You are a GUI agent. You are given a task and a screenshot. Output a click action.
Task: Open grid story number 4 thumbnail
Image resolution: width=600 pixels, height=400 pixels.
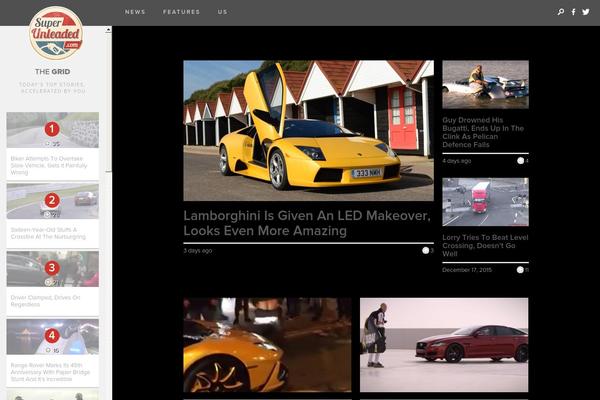tap(52, 336)
